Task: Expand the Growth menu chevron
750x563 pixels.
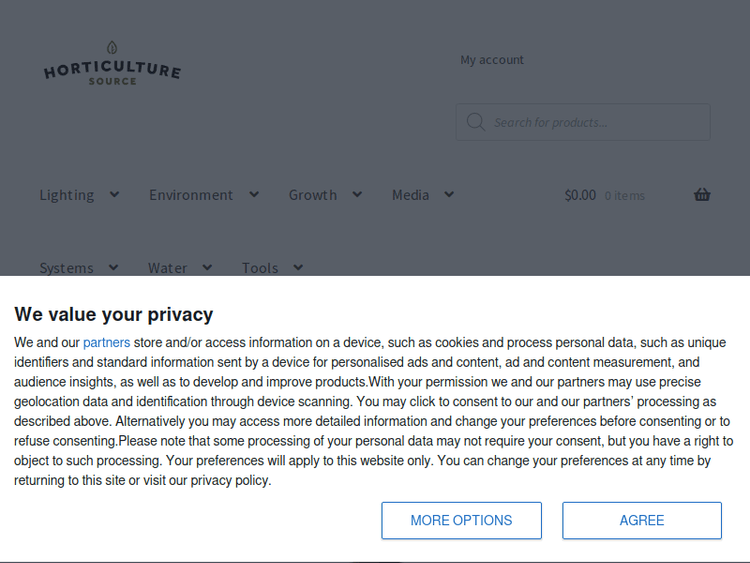Action: point(357,195)
